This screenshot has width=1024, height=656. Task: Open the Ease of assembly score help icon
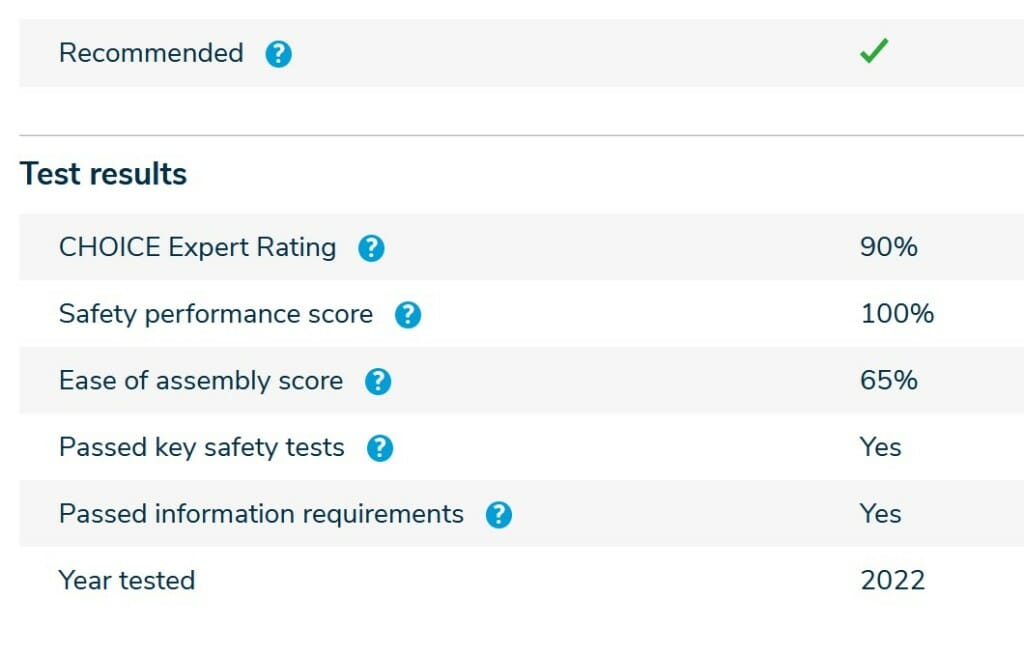(377, 381)
